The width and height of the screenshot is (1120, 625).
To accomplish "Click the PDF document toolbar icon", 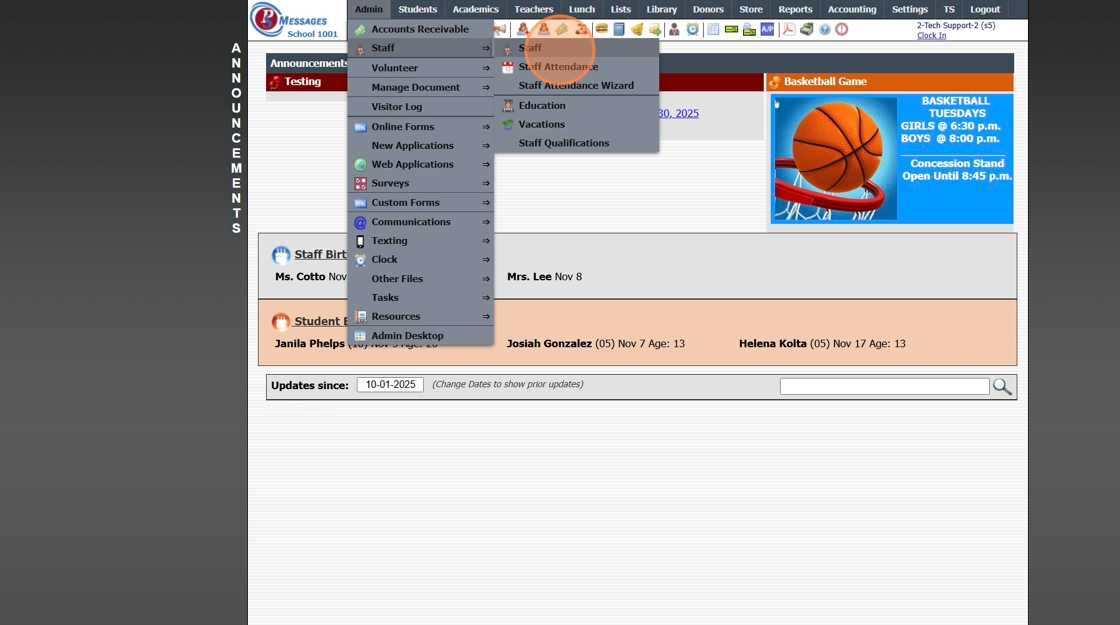I will click(x=789, y=29).
